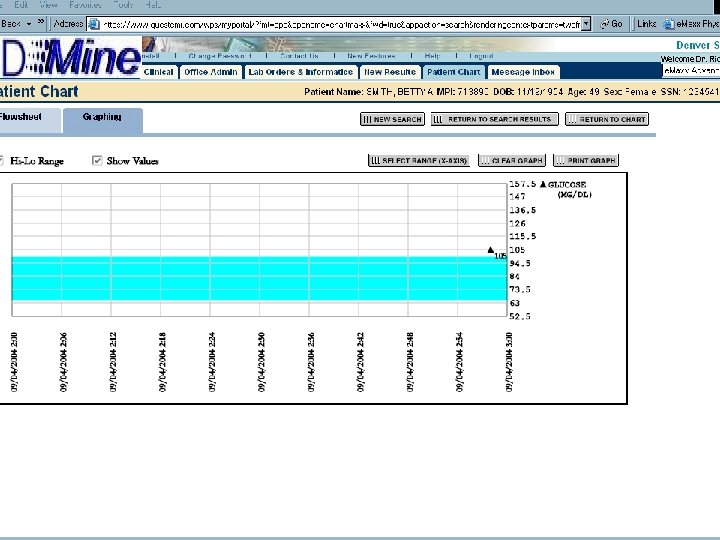Screen dimensions: 720x540
Task: Open the Help link in the portal header
Action: point(432,56)
